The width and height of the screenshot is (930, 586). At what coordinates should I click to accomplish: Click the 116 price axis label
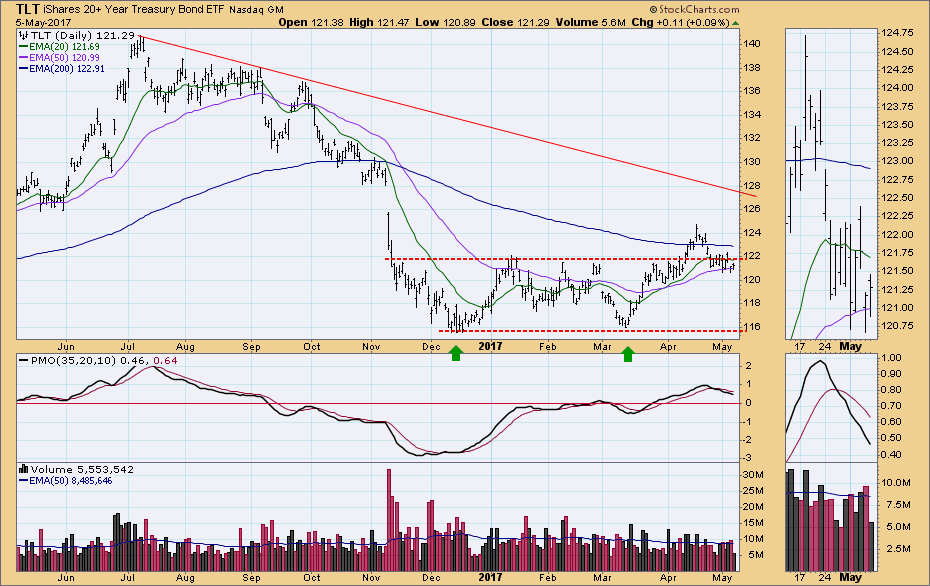[752, 327]
